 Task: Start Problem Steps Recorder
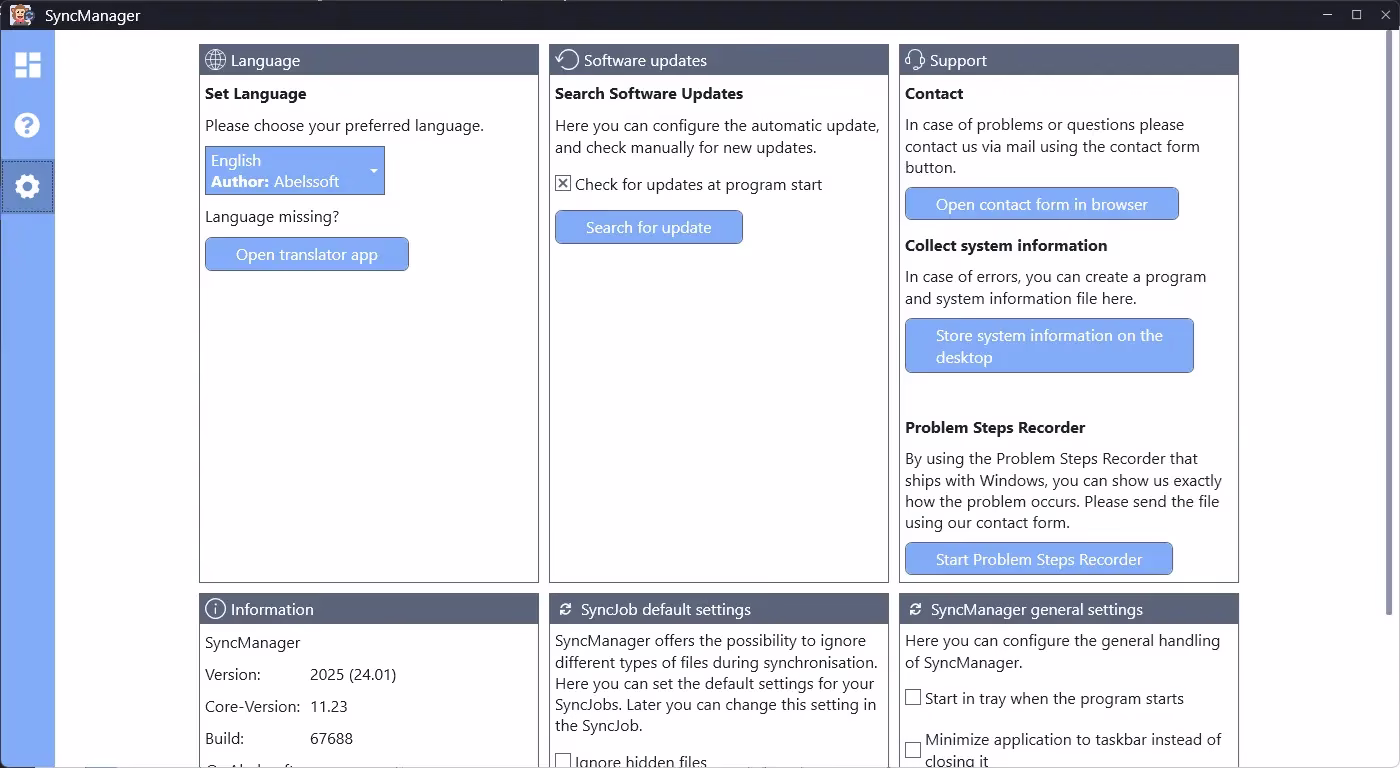(x=1038, y=559)
